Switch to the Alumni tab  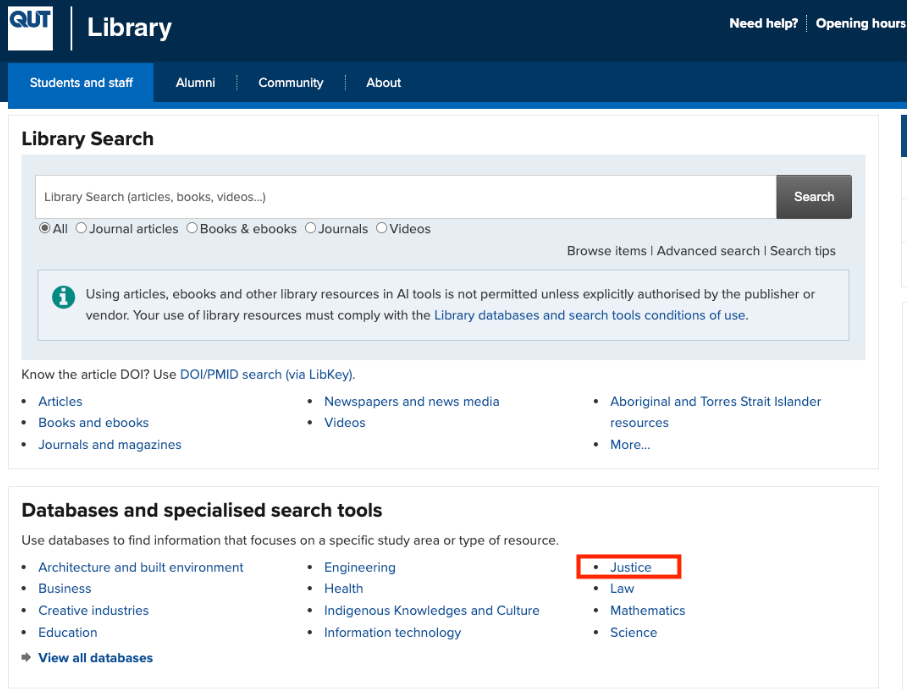click(195, 83)
